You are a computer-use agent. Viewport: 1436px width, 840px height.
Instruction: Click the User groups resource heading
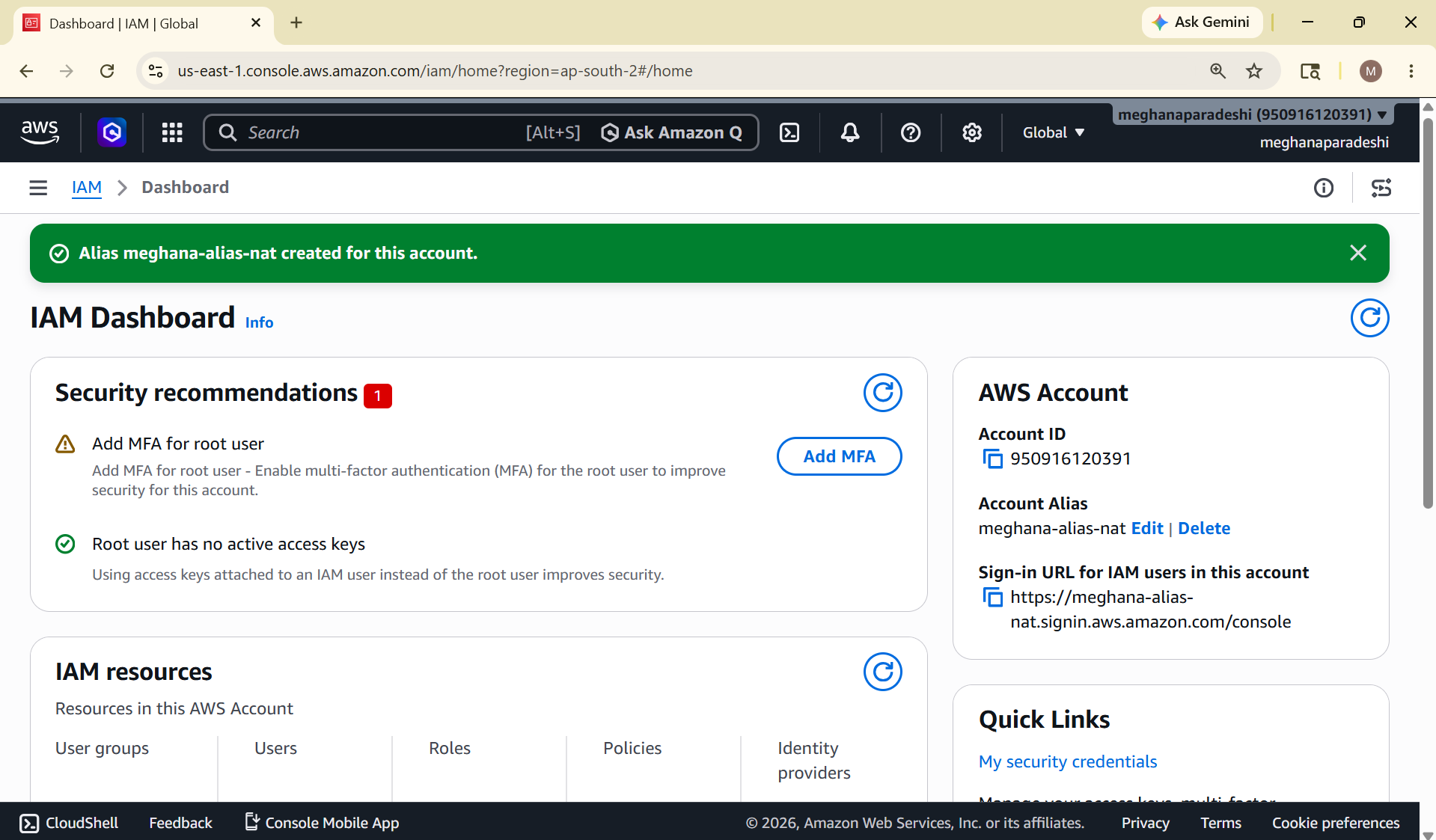pos(102,748)
